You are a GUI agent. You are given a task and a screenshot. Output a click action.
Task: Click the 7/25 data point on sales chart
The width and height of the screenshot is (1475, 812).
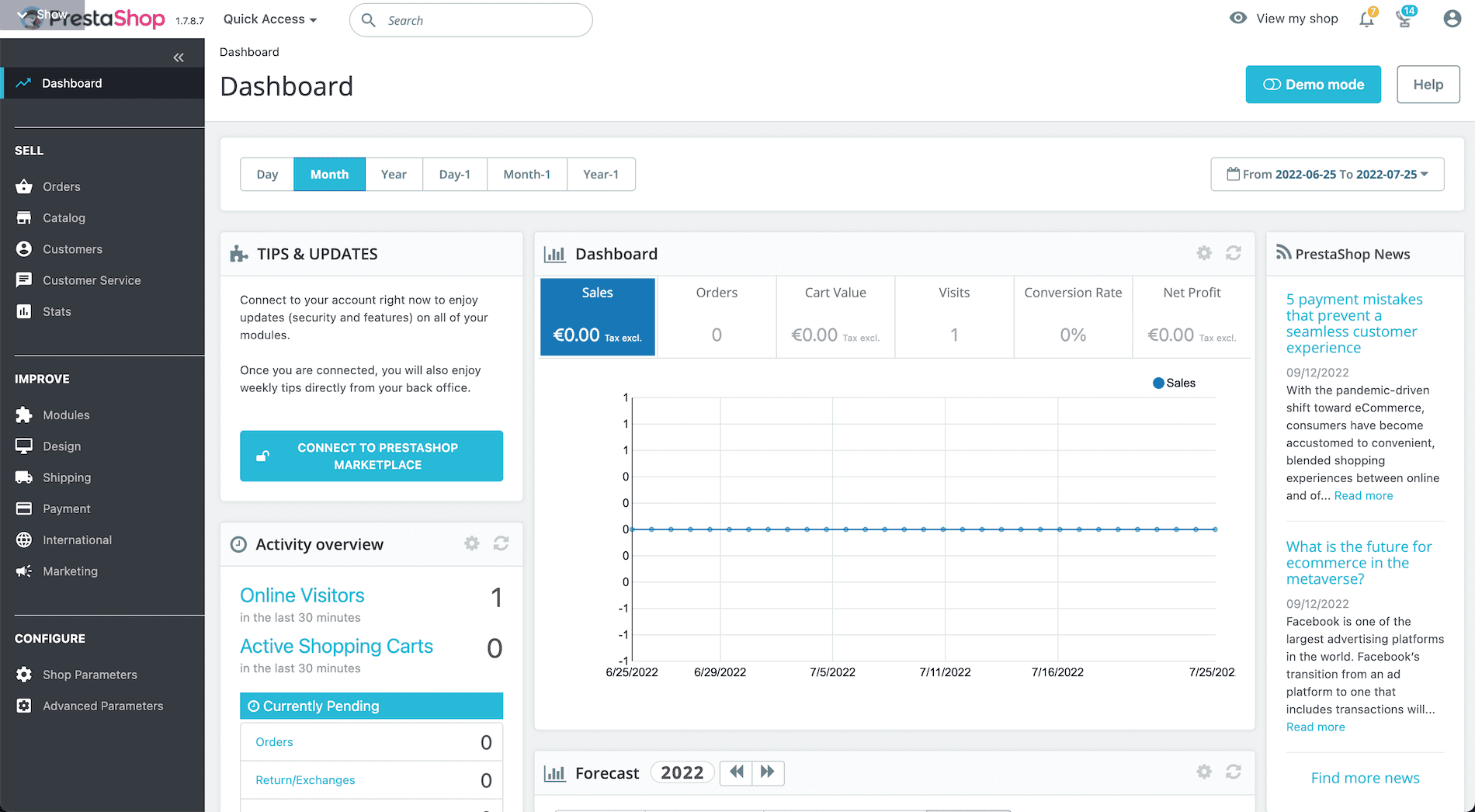pos(1215,529)
